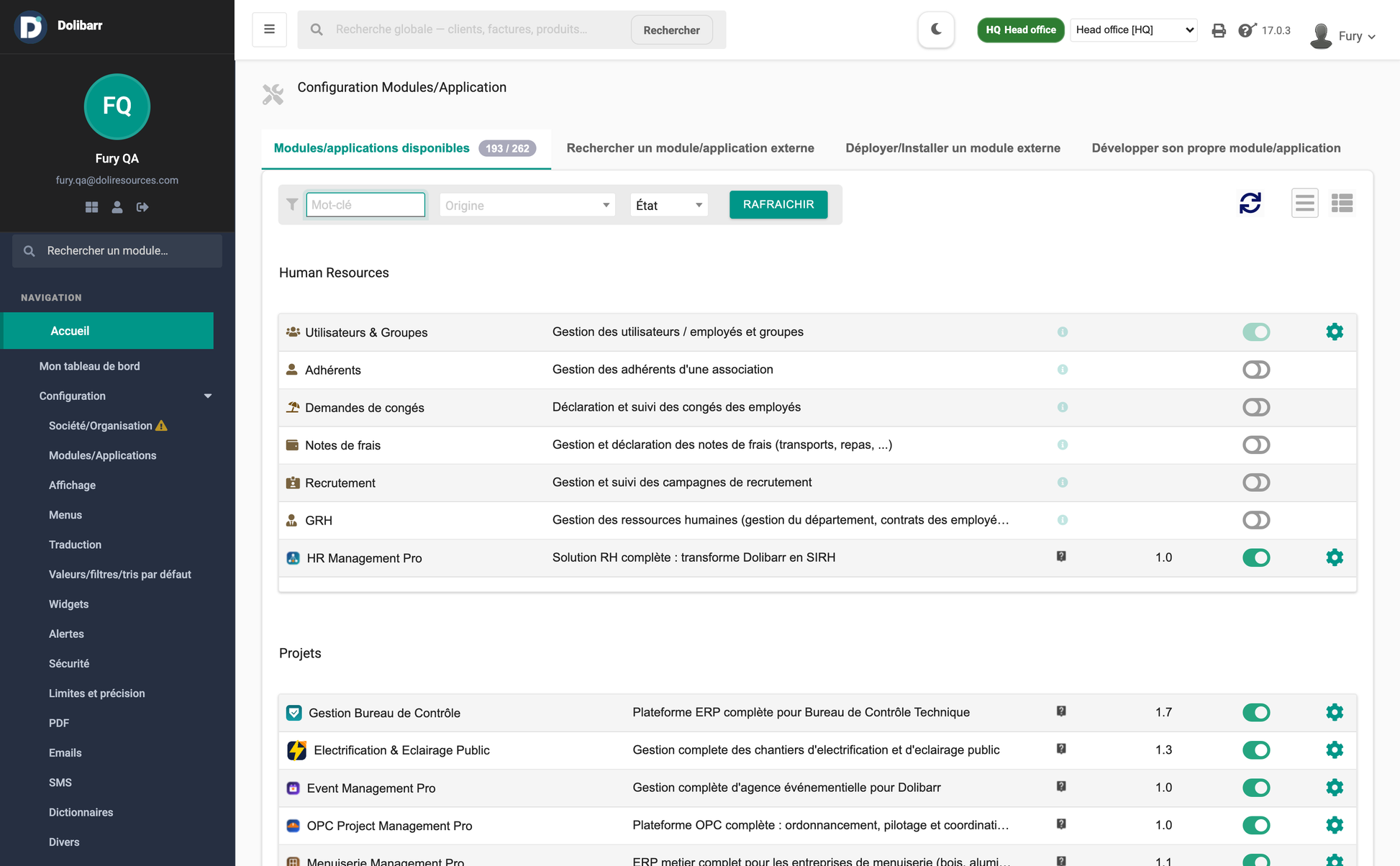The image size is (1400, 866).
Task: Open settings gear for Gestion Bureau de Contrôle
Action: [x=1335, y=712]
